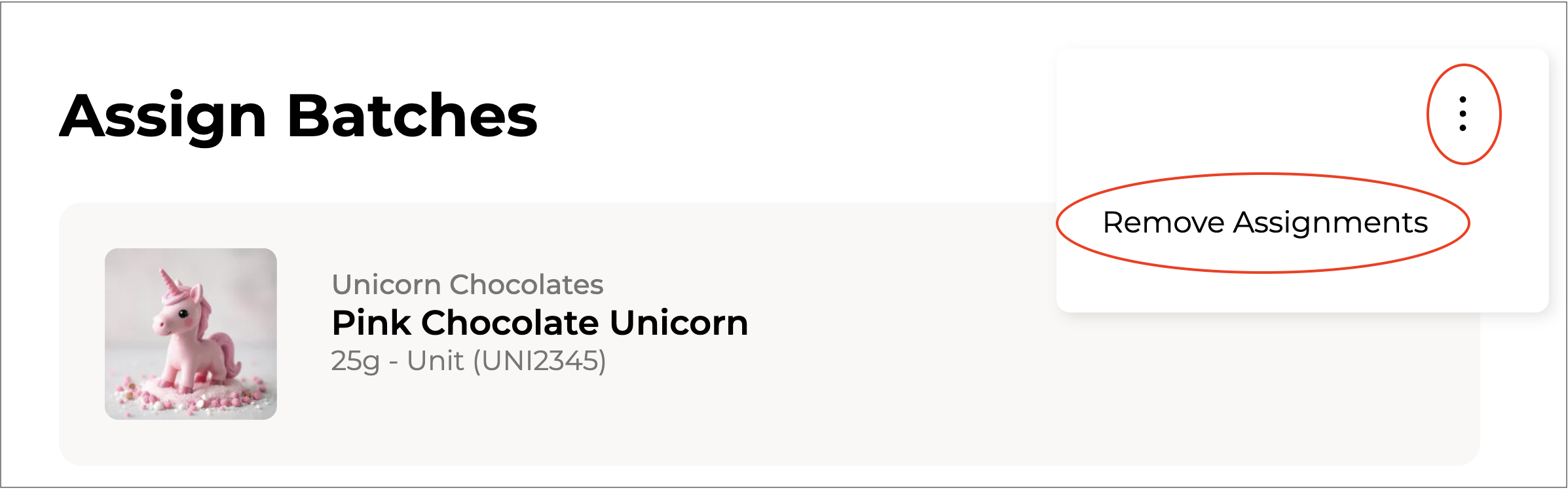This screenshot has height=490, width=1568.
Task: Close the options menu via the kebab icon
Action: pyautogui.click(x=1463, y=114)
